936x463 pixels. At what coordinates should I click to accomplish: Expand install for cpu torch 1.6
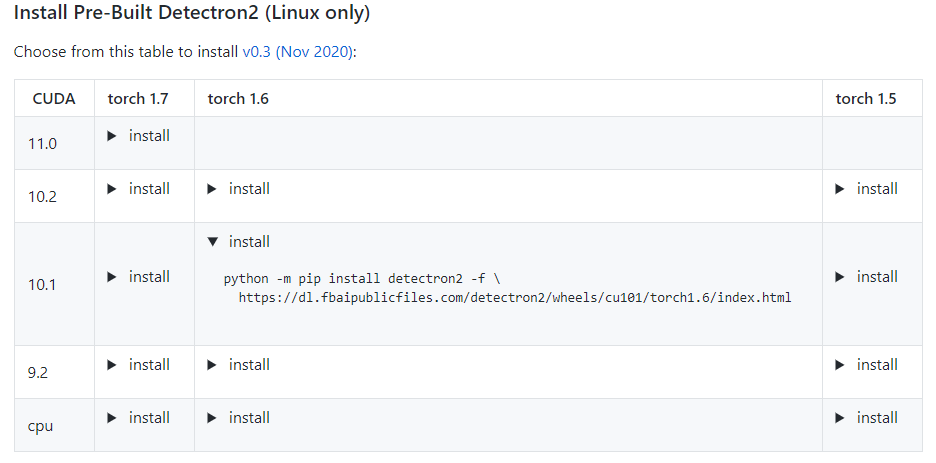[x=238, y=418]
